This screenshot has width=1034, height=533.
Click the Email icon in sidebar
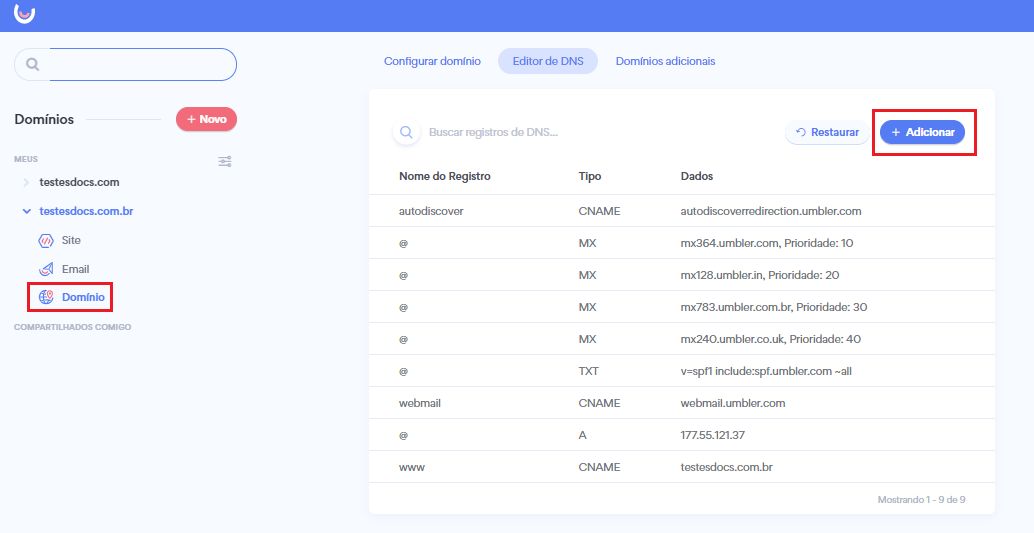(x=46, y=269)
